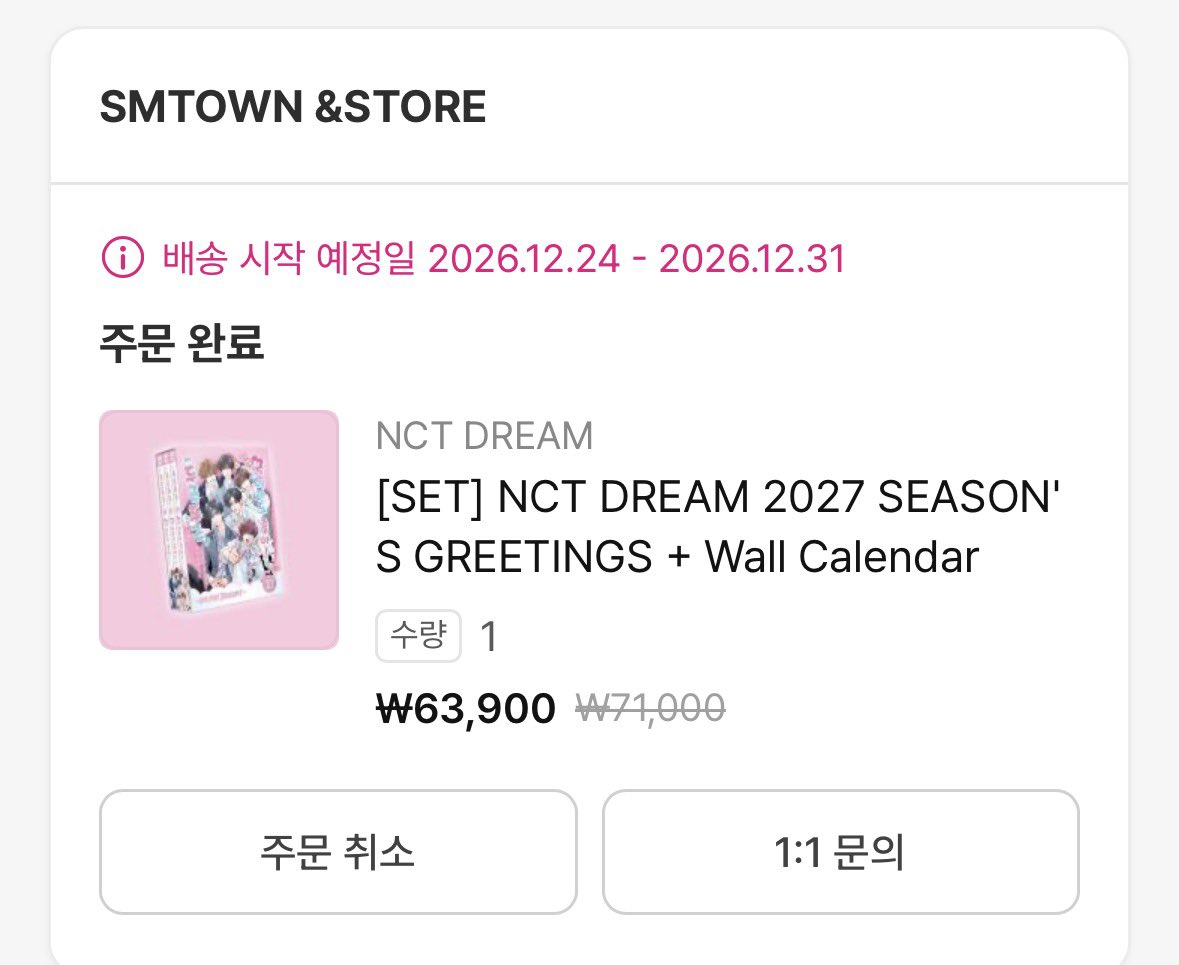The image size is (1179, 965).
Task: Click the struck-through ₩71,000 original price
Action: (650, 709)
